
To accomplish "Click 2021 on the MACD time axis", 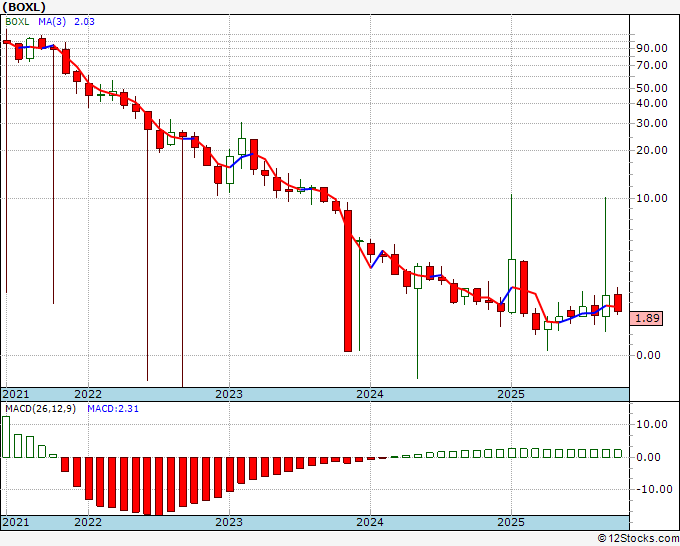I will pos(16,522).
